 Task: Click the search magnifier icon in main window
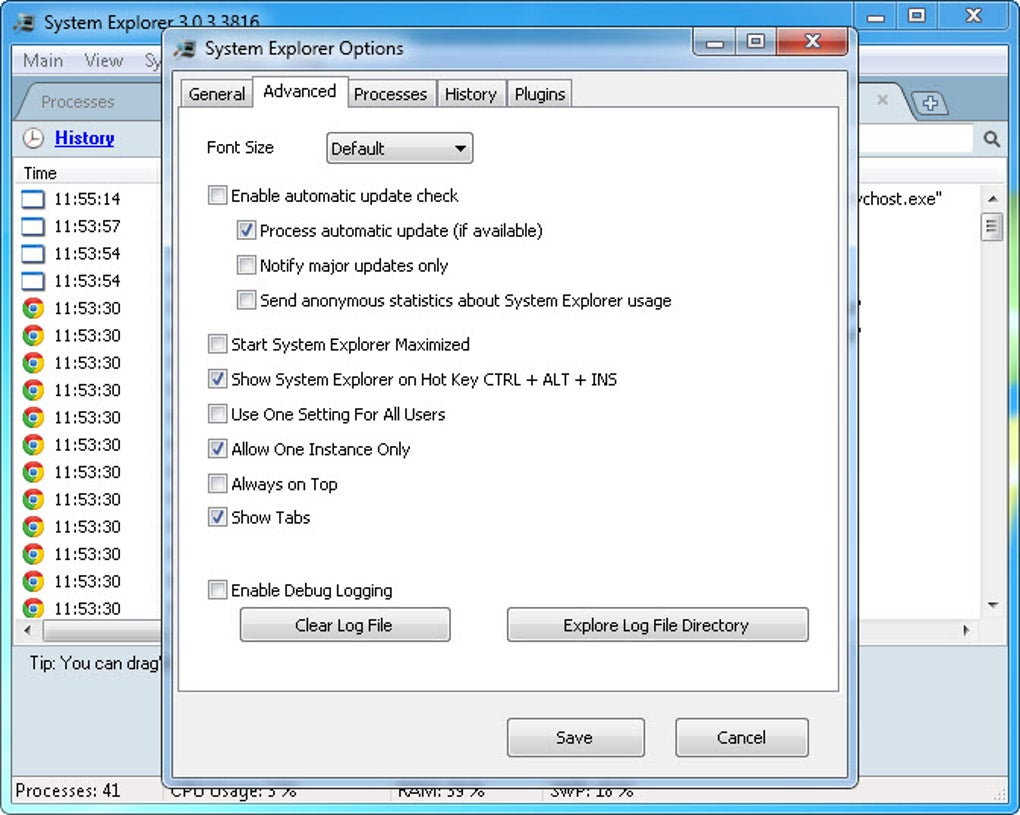[991, 139]
